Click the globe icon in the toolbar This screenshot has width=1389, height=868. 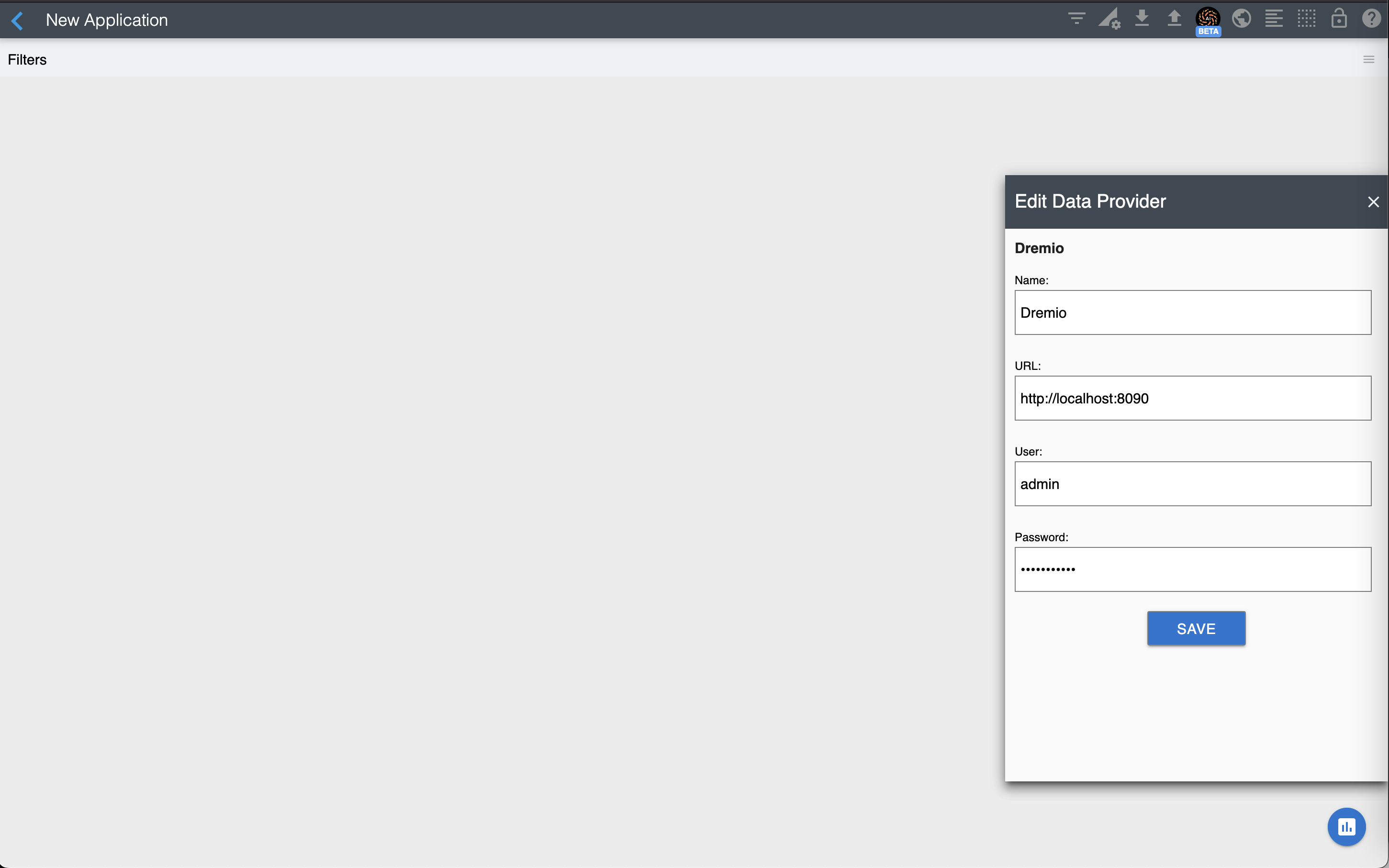(1242, 19)
